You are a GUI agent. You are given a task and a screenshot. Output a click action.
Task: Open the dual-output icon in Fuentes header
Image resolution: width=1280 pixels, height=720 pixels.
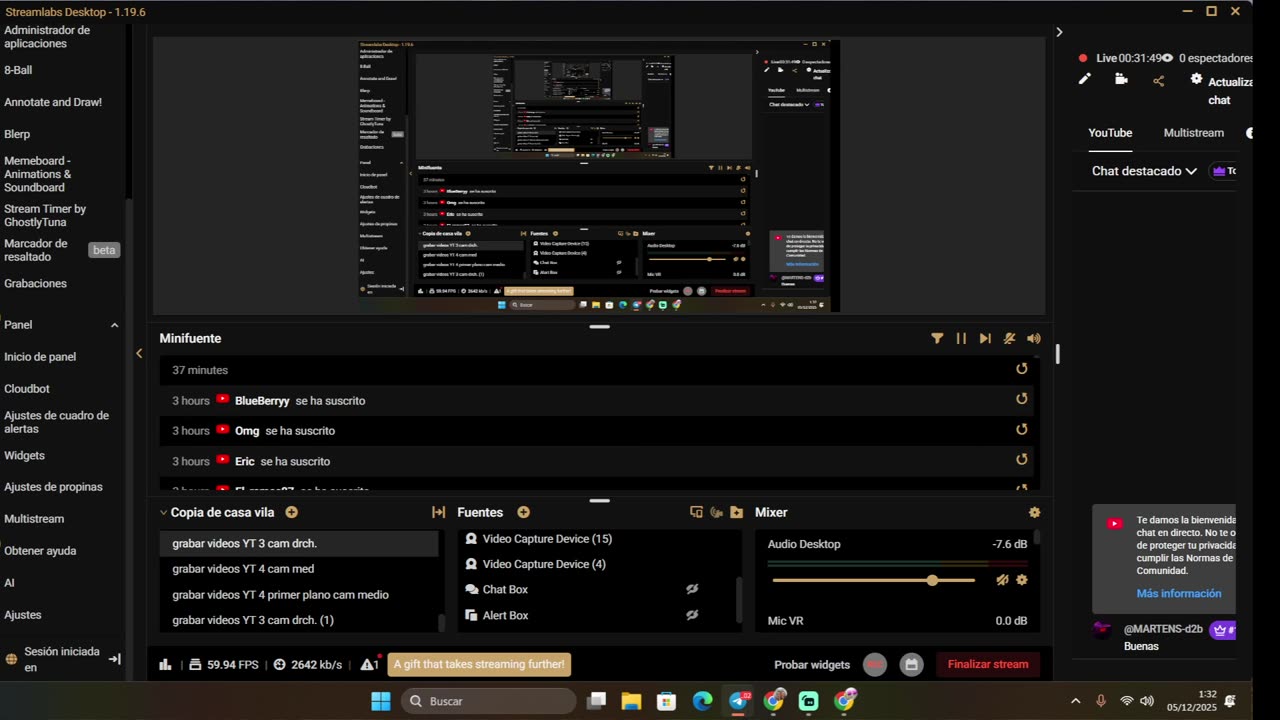[x=697, y=512]
